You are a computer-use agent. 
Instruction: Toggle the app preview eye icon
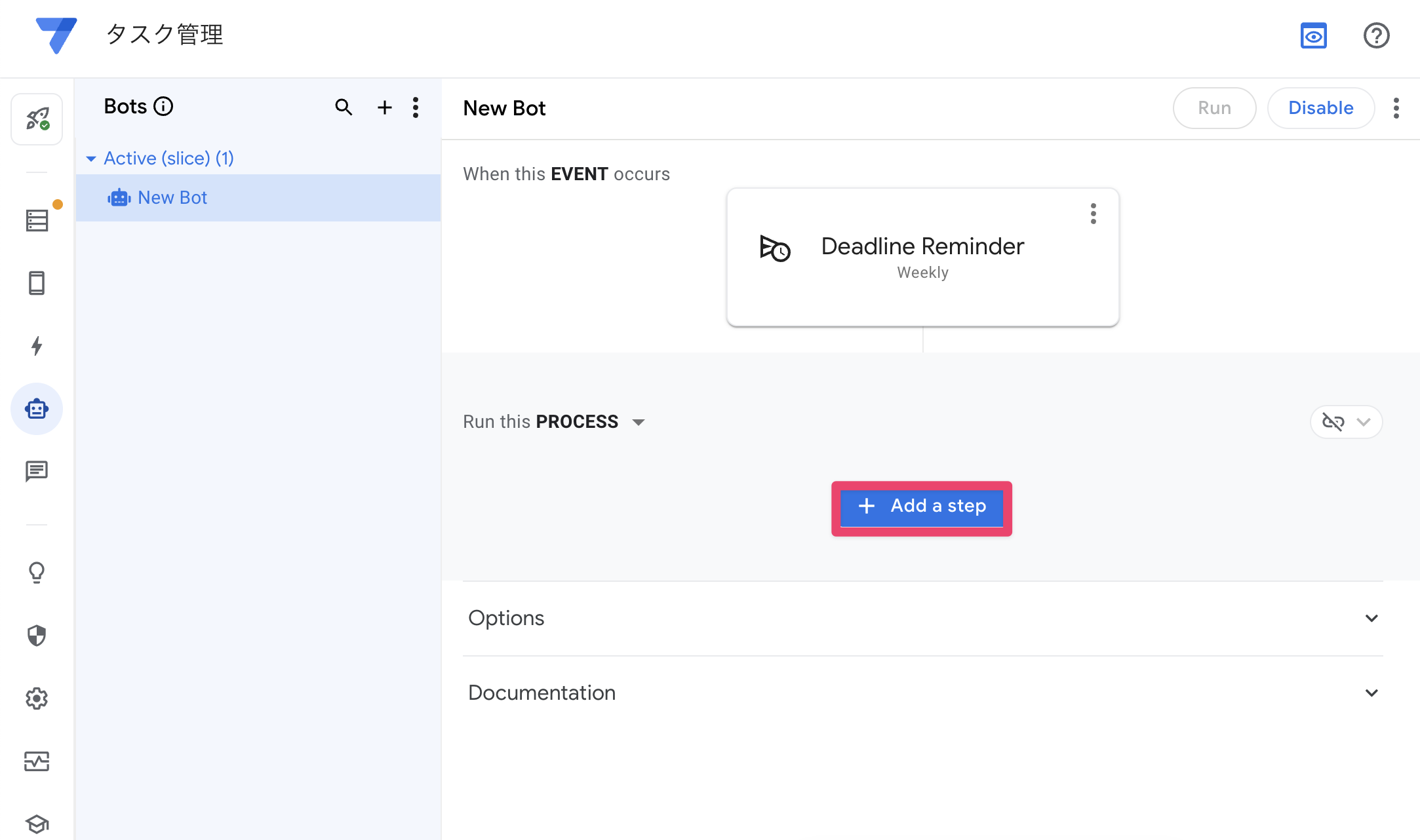pos(1313,36)
